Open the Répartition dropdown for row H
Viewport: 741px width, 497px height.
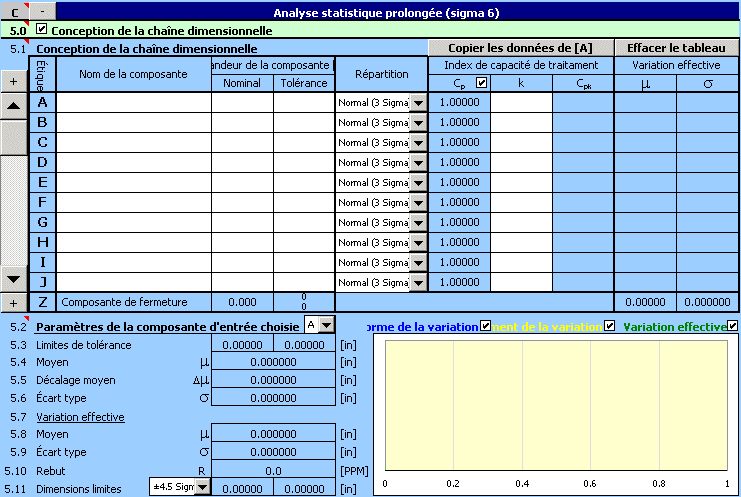click(x=418, y=243)
